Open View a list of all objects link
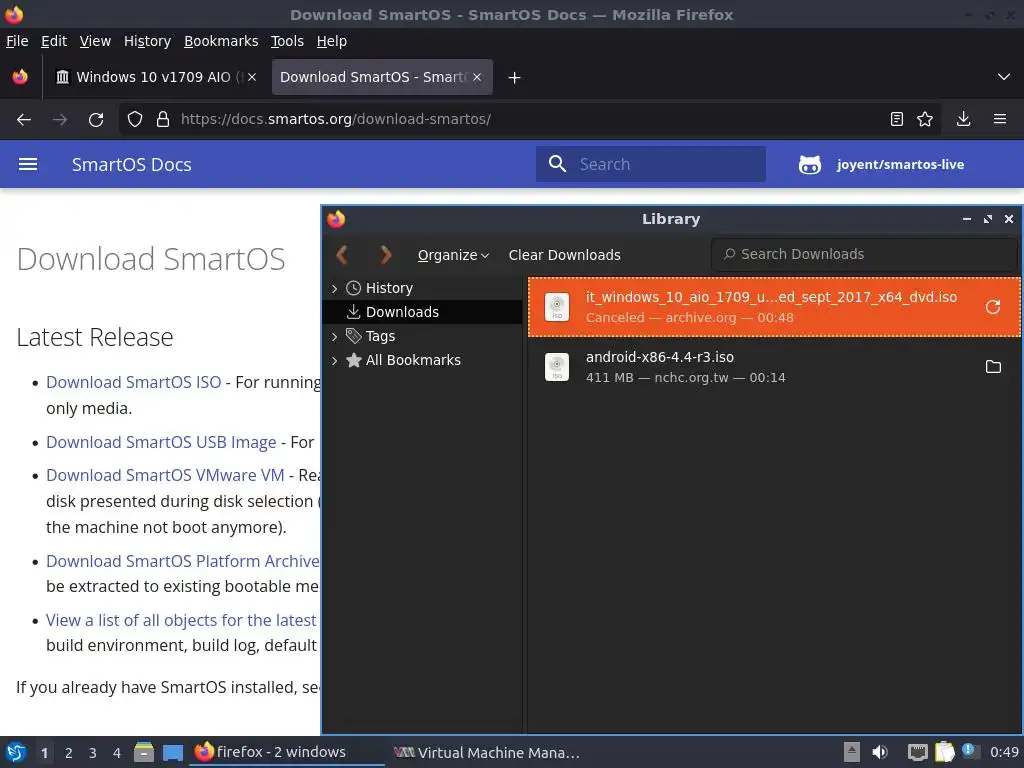Image resolution: width=1024 pixels, height=768 pixels. pos(181,620)
